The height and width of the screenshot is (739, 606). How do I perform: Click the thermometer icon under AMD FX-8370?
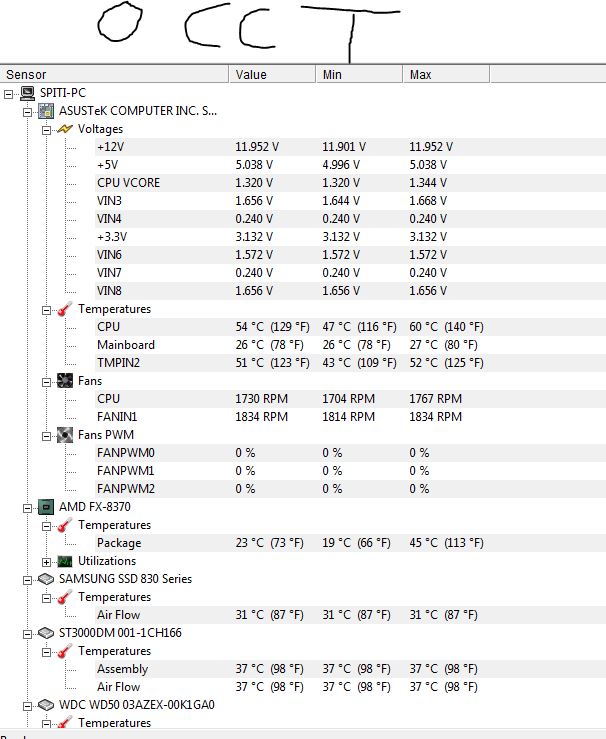(x=65, y=525)
